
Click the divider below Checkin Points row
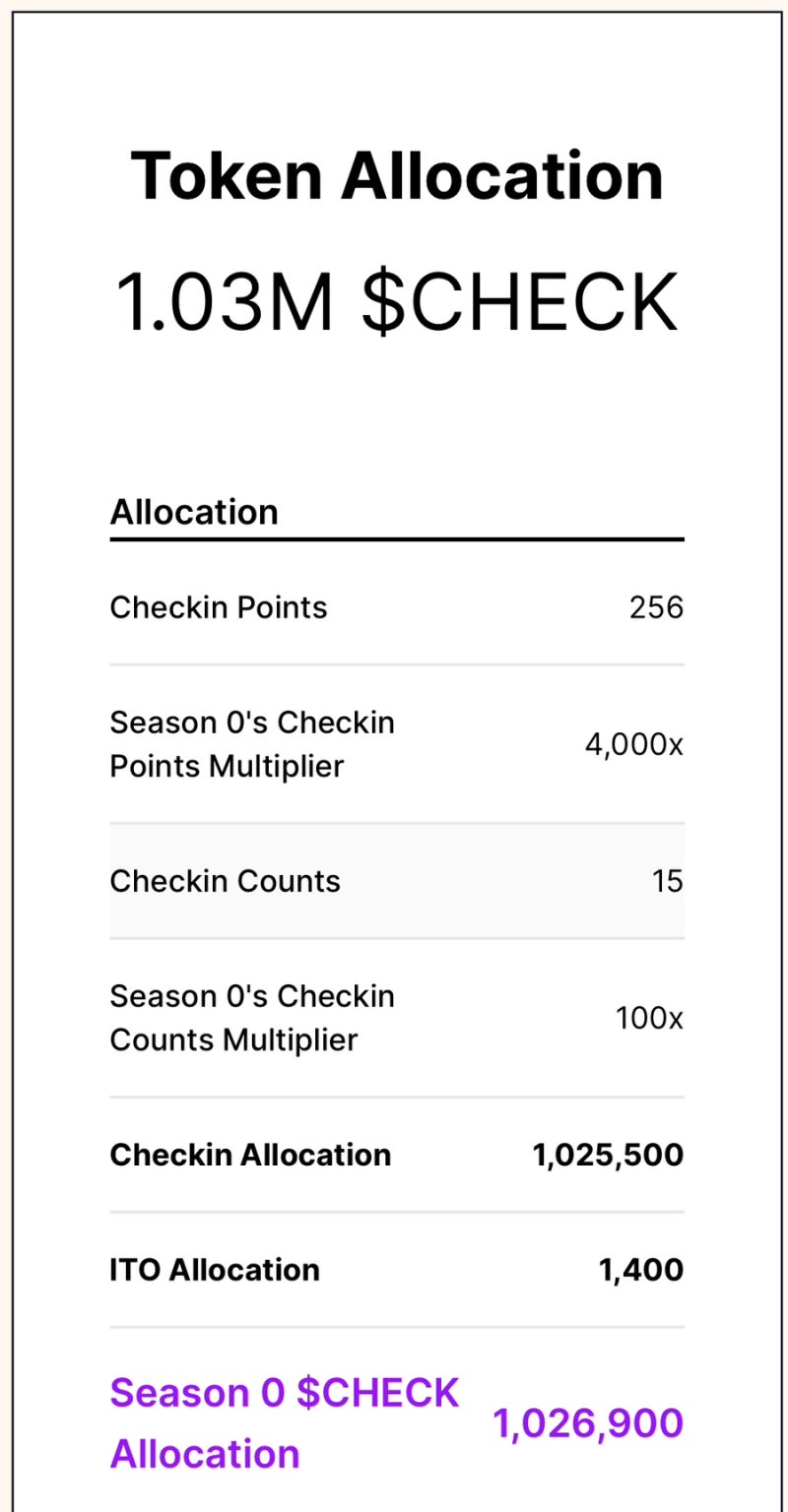point(396,665)
